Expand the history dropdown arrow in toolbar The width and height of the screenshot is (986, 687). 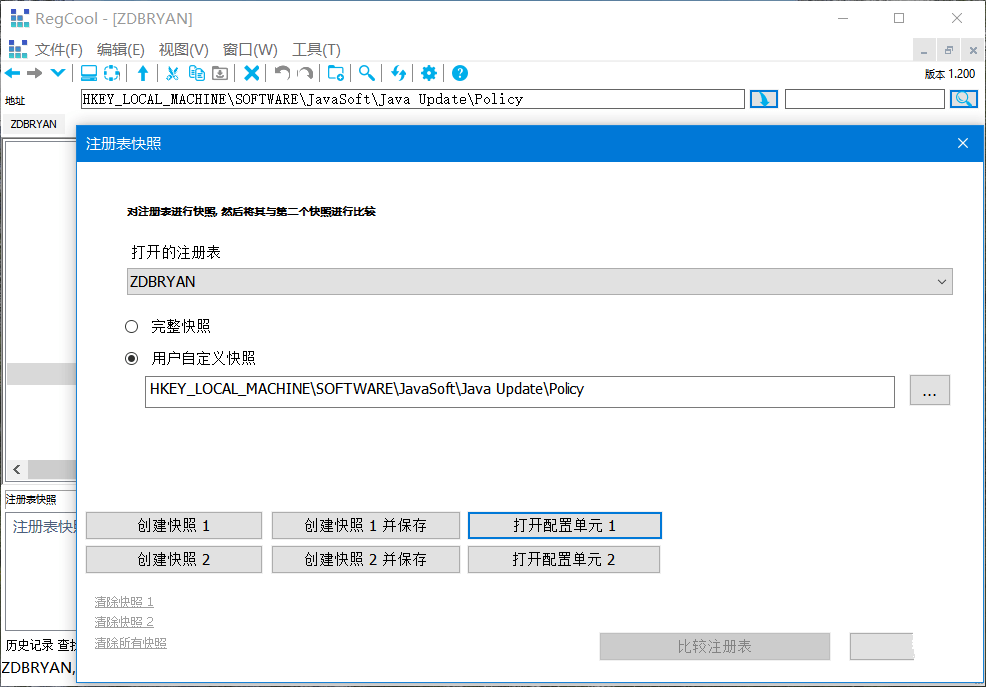tap(58, 73)
